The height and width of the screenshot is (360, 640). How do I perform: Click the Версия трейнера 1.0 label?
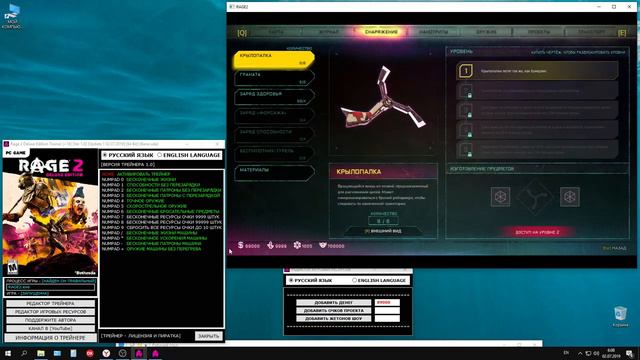(128, 164)
